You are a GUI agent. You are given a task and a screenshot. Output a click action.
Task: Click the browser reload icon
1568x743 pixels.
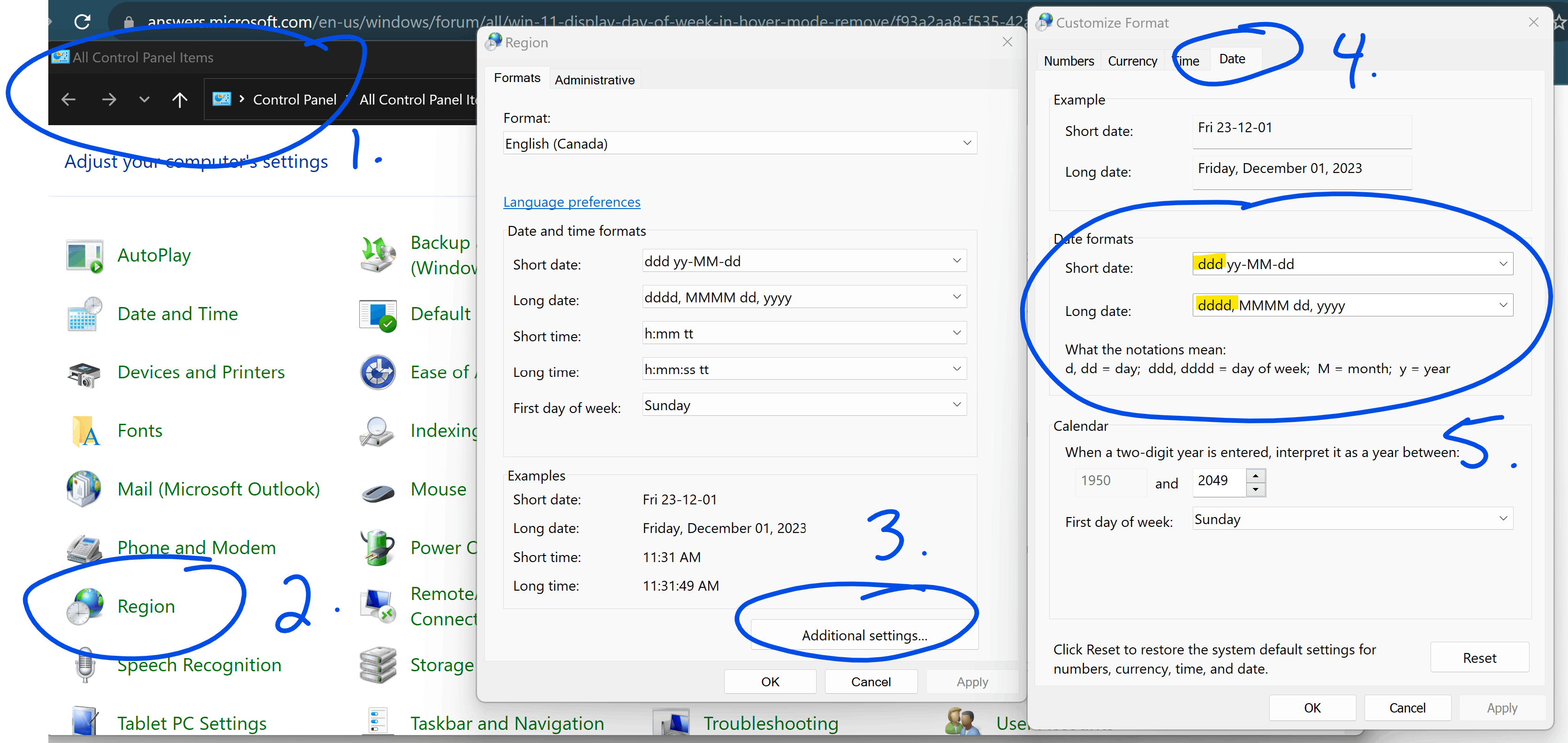pyautogui.click(x=82, y=22)
